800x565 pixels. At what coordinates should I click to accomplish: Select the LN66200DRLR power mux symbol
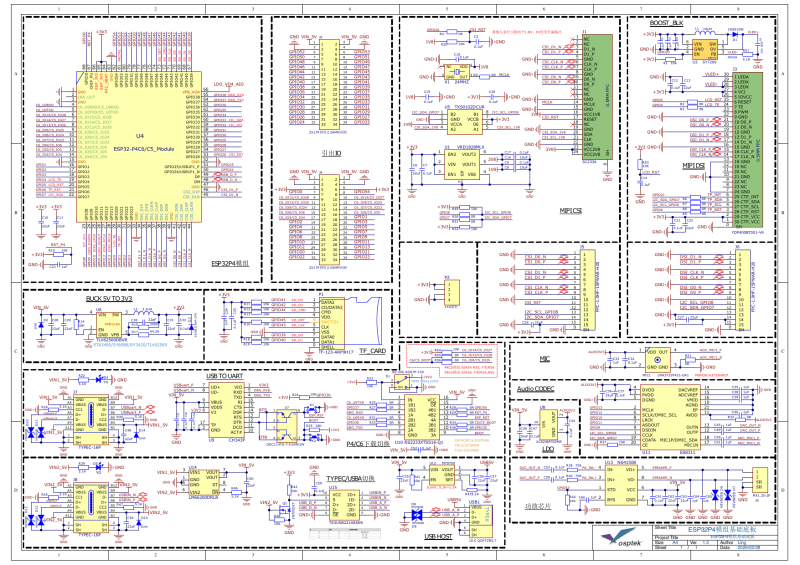(x=204, y=482)
